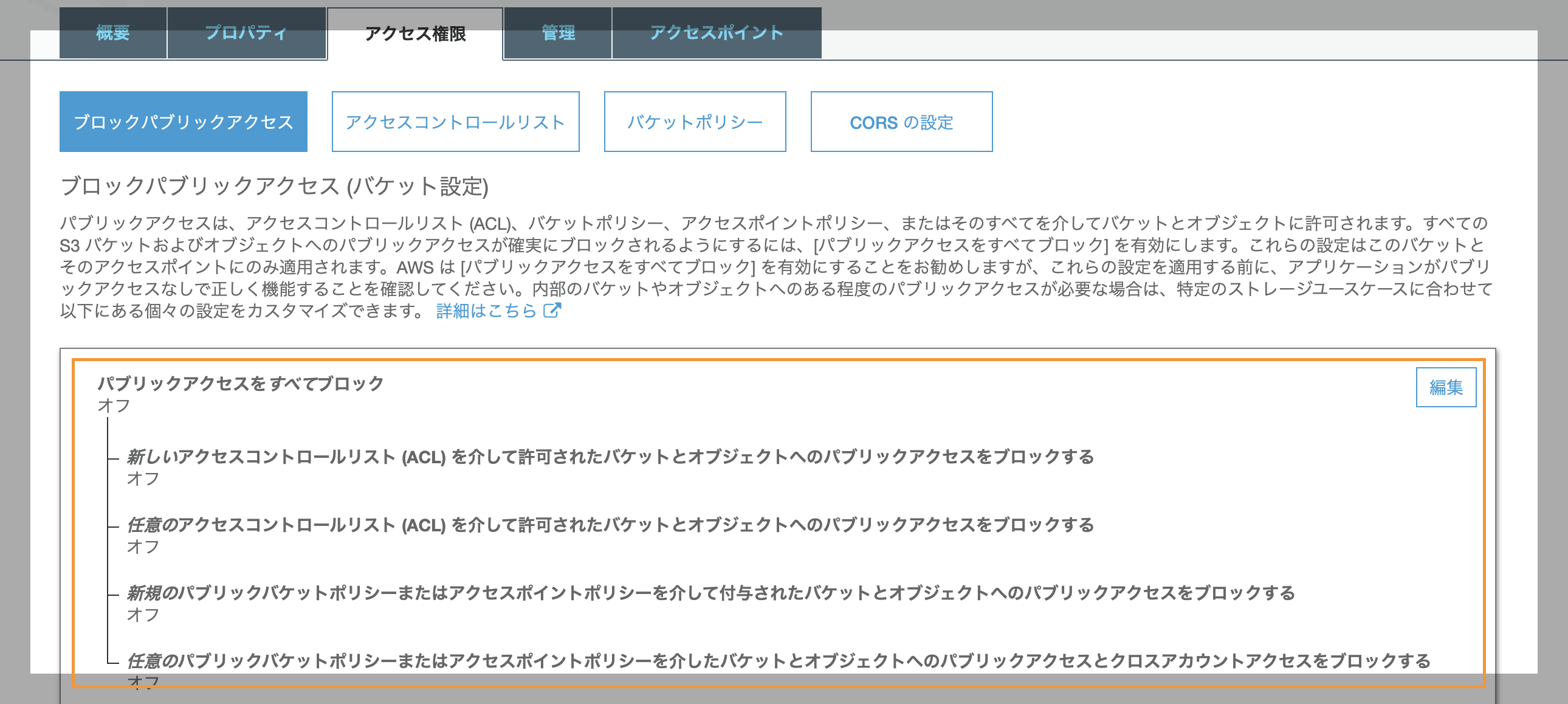
Task: Click external link icon beside 詳細はこちら
Action: [x=552, y=311]
